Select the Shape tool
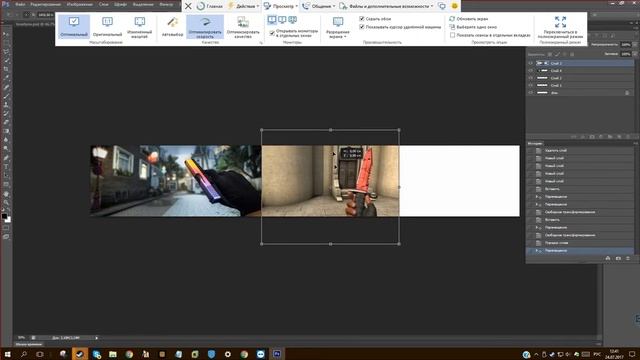Image resolution: width=640 pixels, height=360 pixels. click(x=6, y=184)
